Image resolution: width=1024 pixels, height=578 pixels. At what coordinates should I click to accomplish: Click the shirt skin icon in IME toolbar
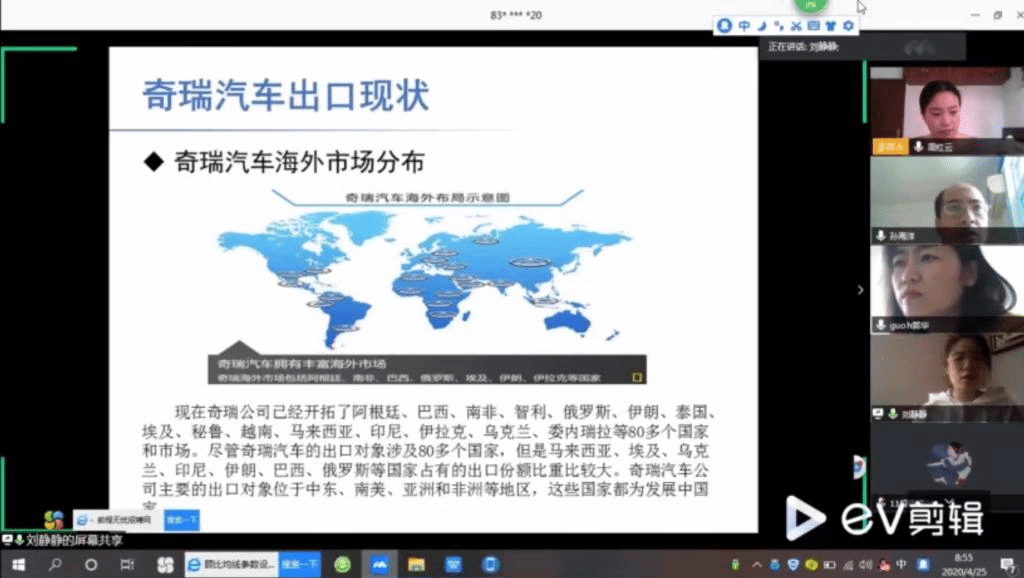(x=831, y=26)
